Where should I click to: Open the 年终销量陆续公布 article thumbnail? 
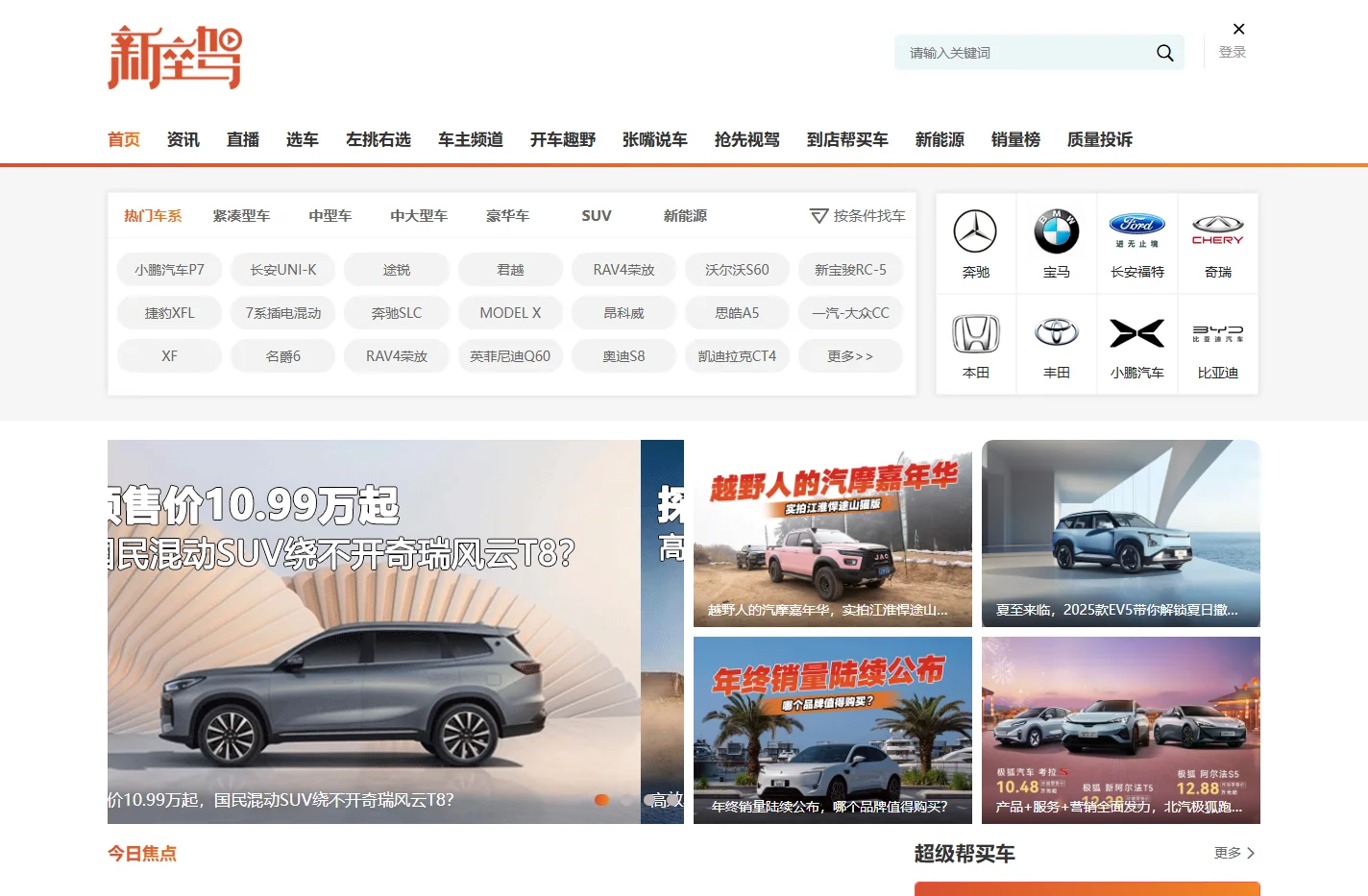(833, 731)
